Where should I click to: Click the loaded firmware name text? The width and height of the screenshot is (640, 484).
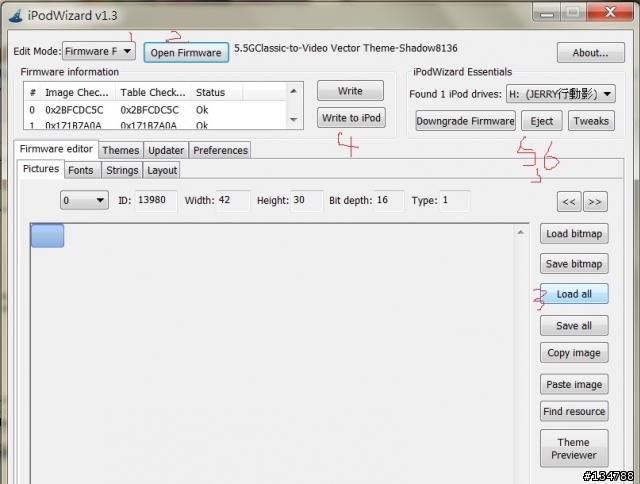coord(346,48)
